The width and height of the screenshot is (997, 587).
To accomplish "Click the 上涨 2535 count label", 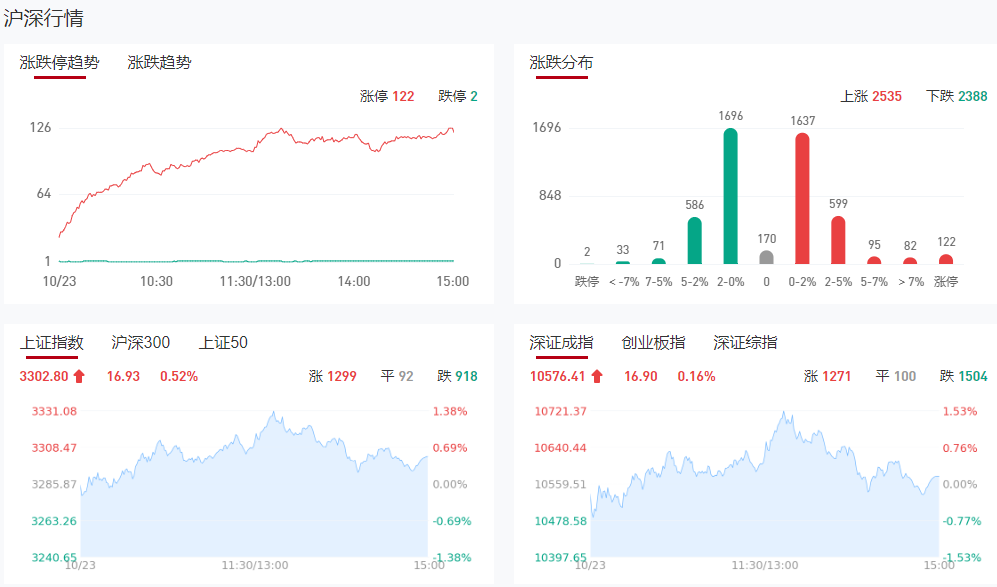I will (x=870, y=96).
